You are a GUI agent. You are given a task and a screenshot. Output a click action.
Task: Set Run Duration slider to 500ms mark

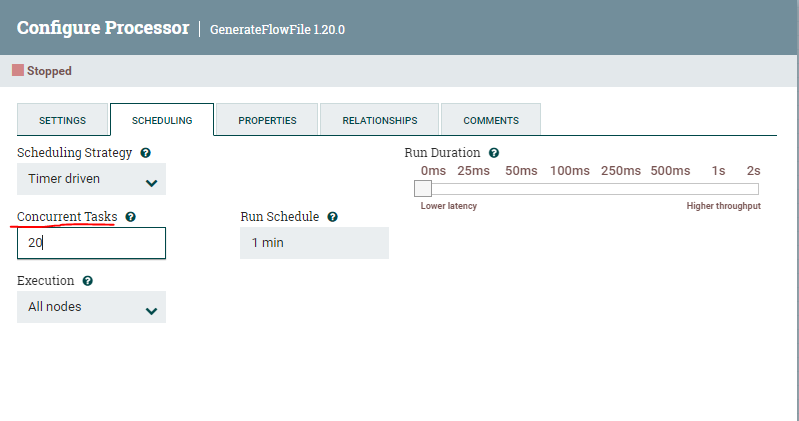pyautogui.click(x=670, y=188)
